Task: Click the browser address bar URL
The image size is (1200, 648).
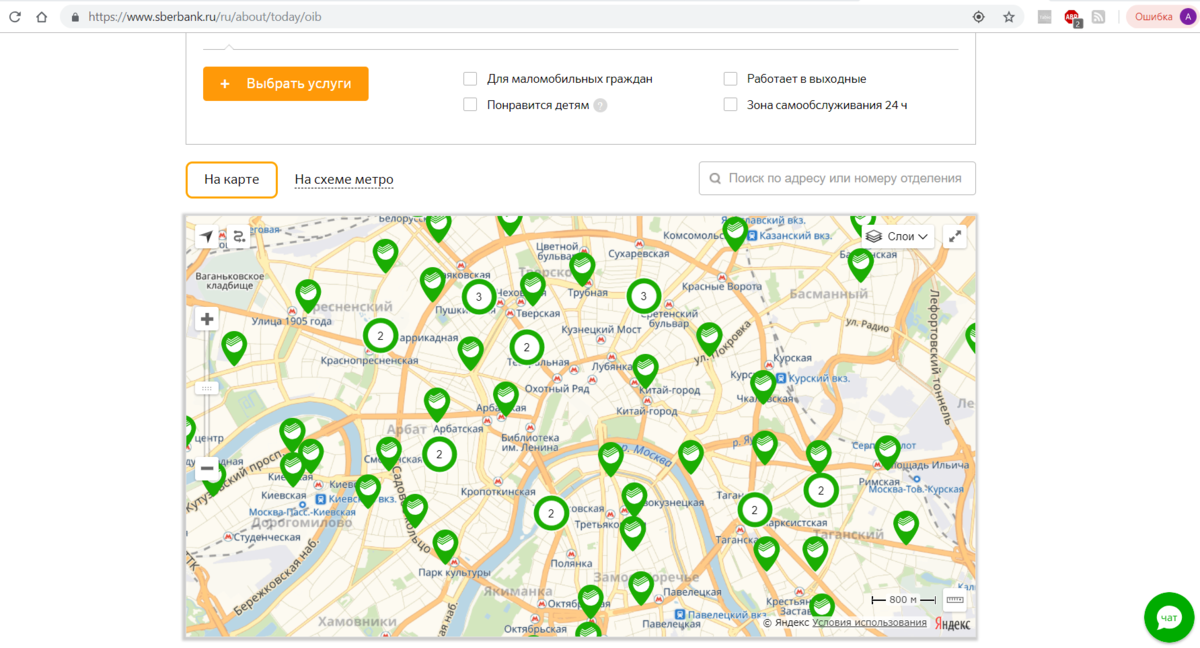Action: (205, 17)
